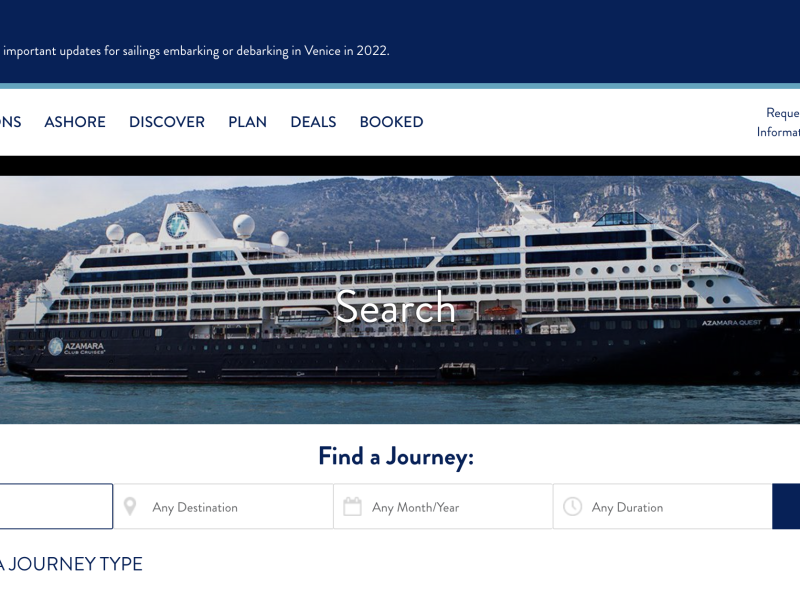
Task: Open the Any Month/Year dropdown
Action: (x=443, y=507)
